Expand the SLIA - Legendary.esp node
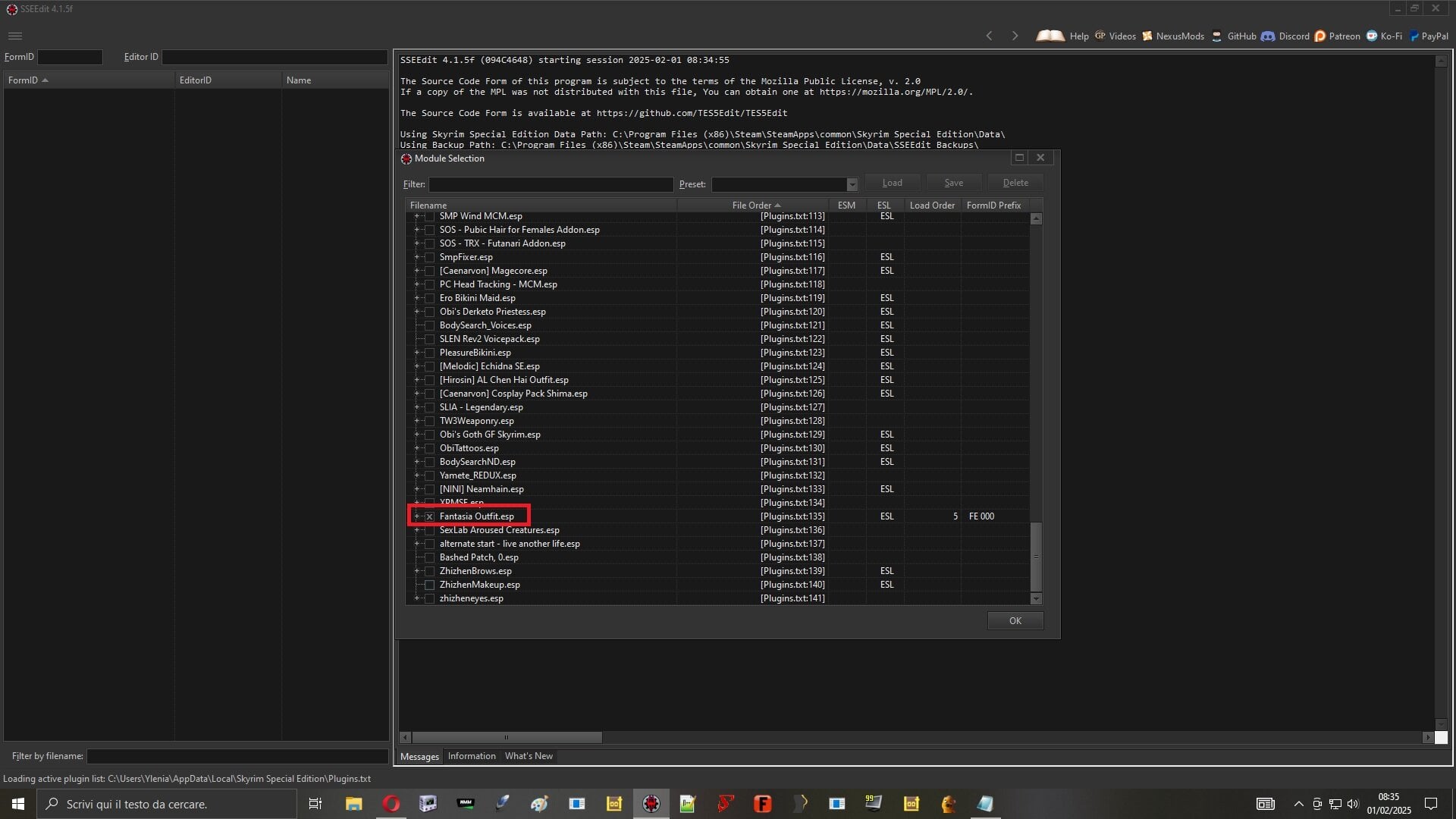 pos(416,407)
